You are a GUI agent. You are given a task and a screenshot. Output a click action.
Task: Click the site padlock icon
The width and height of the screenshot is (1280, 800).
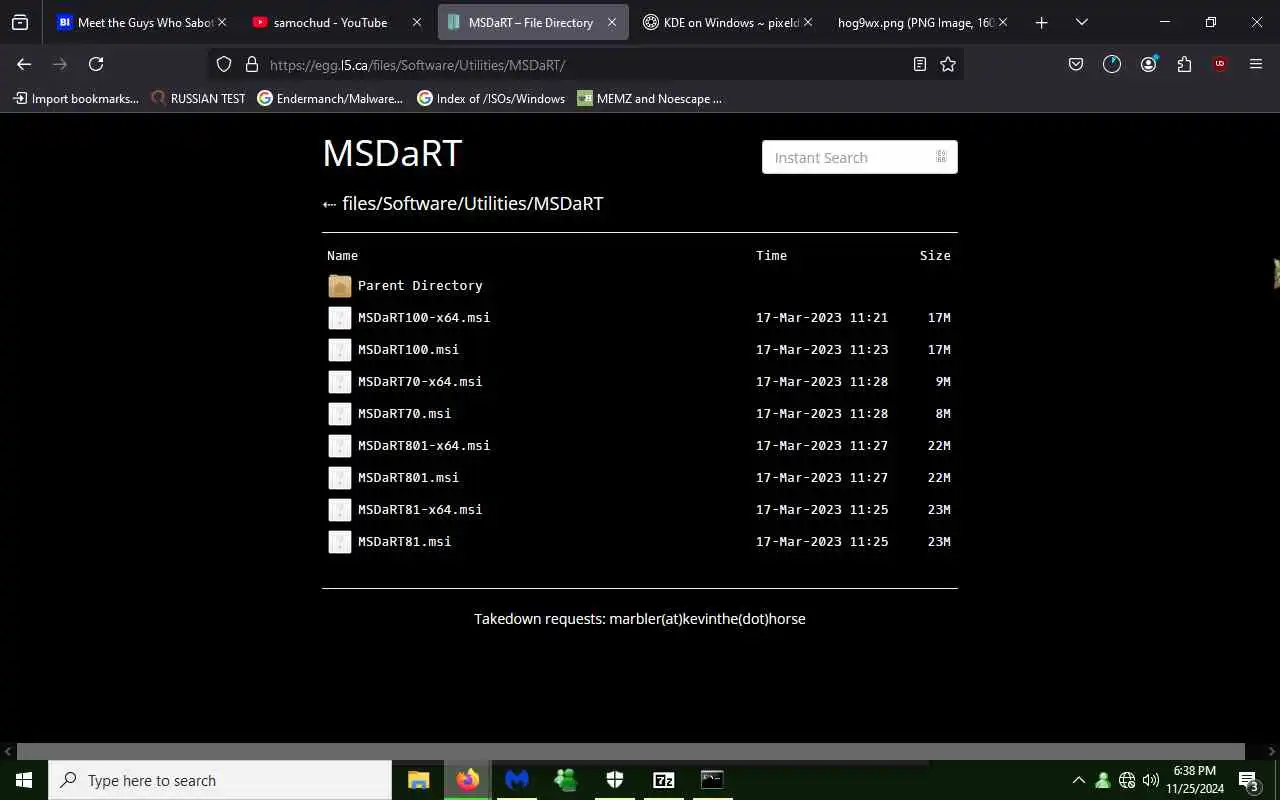[251, 64]
